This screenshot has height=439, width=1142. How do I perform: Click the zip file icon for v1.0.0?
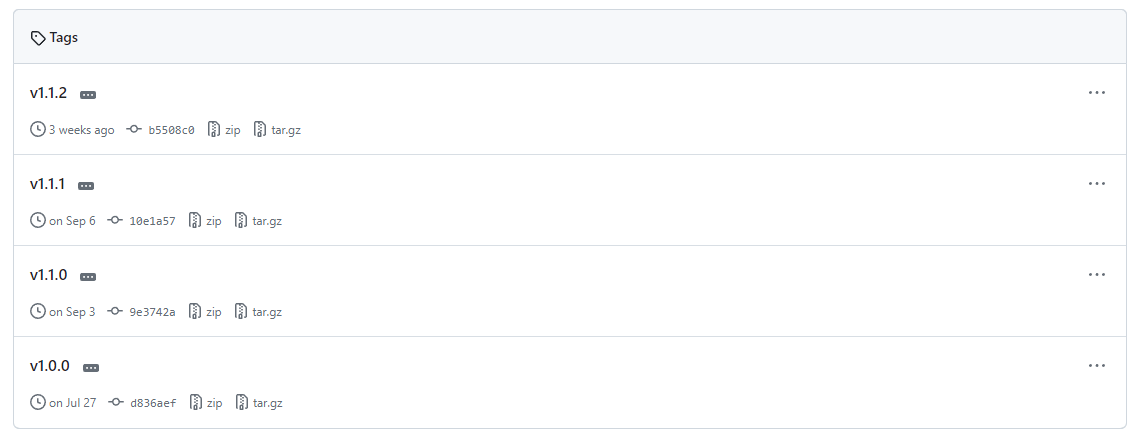(x=196, y=403)
